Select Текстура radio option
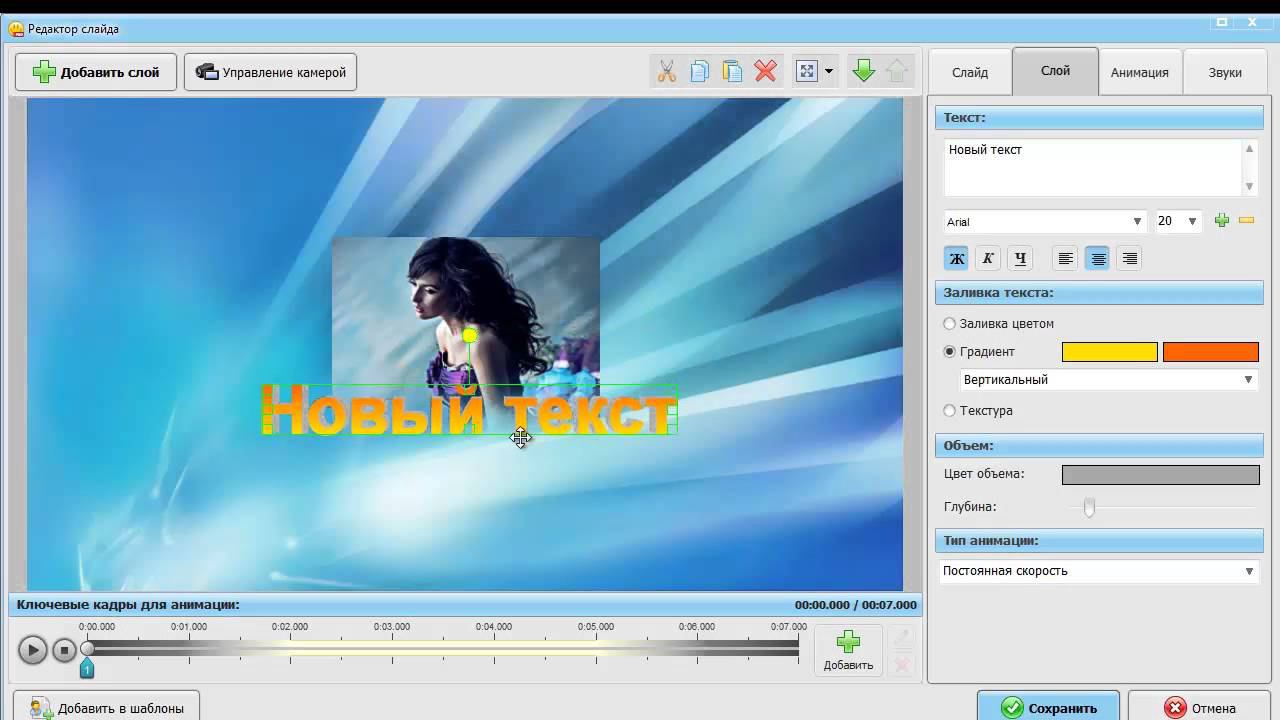This screenshot has width=1280, height=720. click(950, 411)
